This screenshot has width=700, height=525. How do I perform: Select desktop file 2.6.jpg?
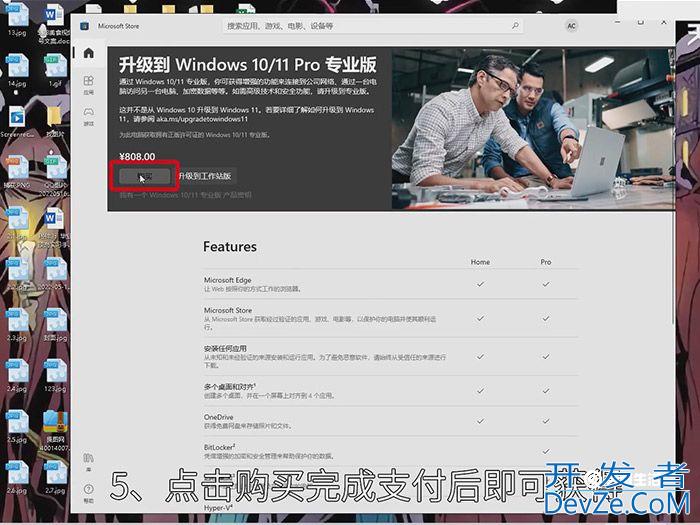click(17, 477)
